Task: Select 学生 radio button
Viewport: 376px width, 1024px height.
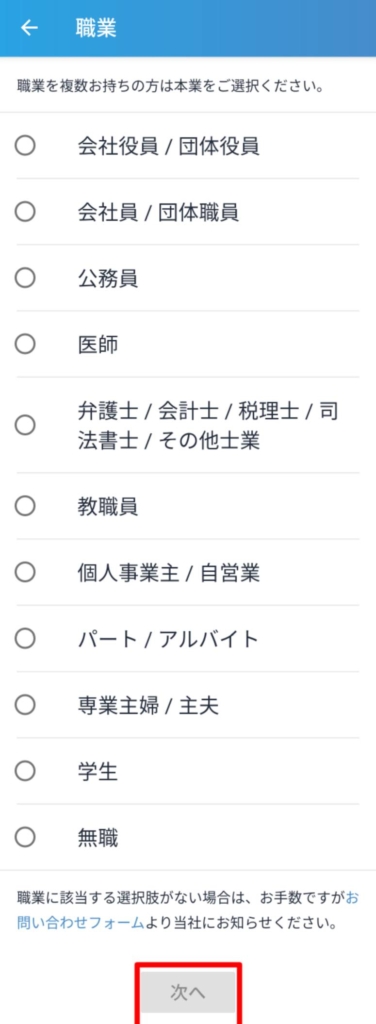Action: [x=25, y=771]
